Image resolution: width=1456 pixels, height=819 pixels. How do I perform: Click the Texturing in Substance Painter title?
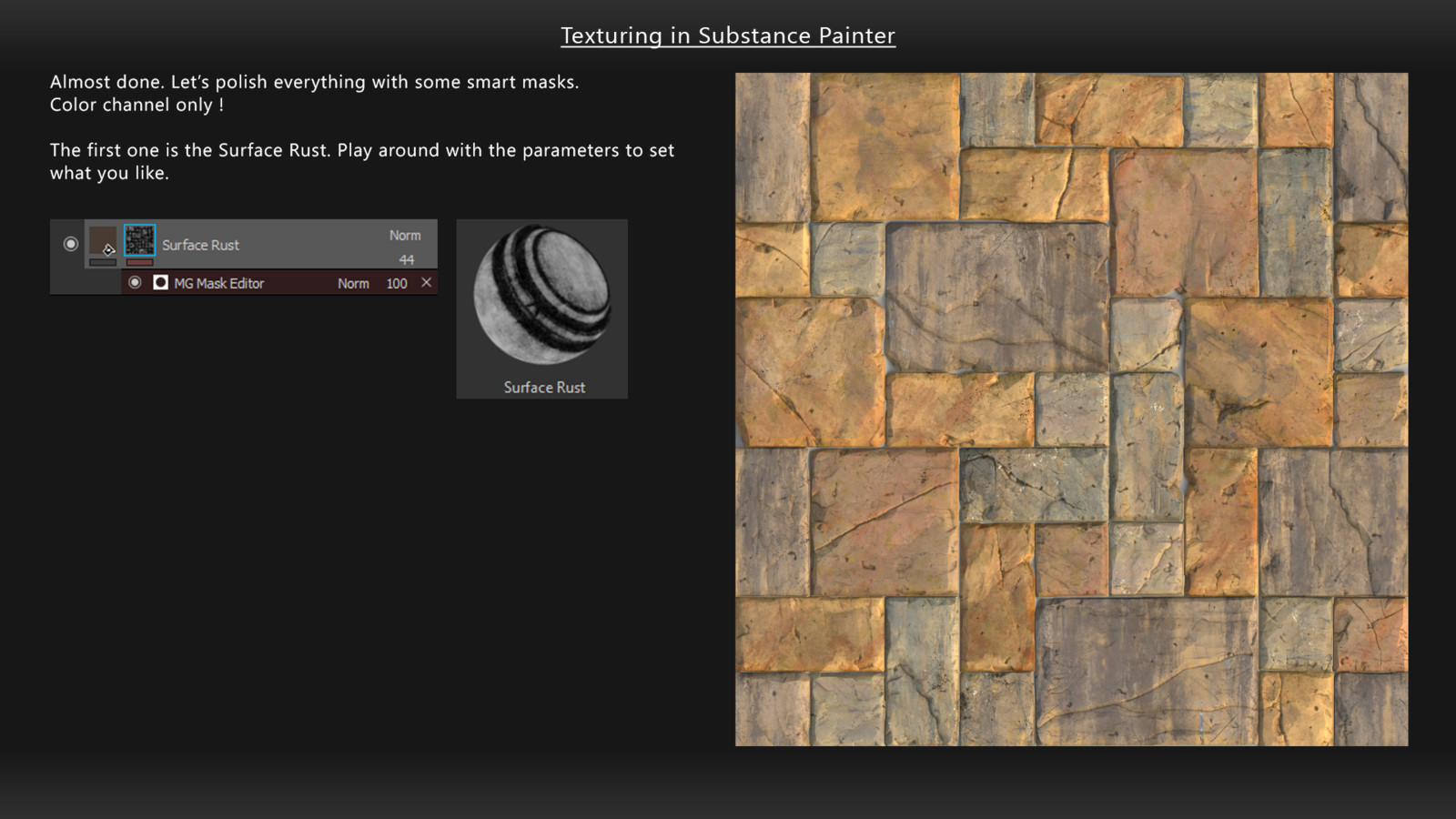click(728, 35)
